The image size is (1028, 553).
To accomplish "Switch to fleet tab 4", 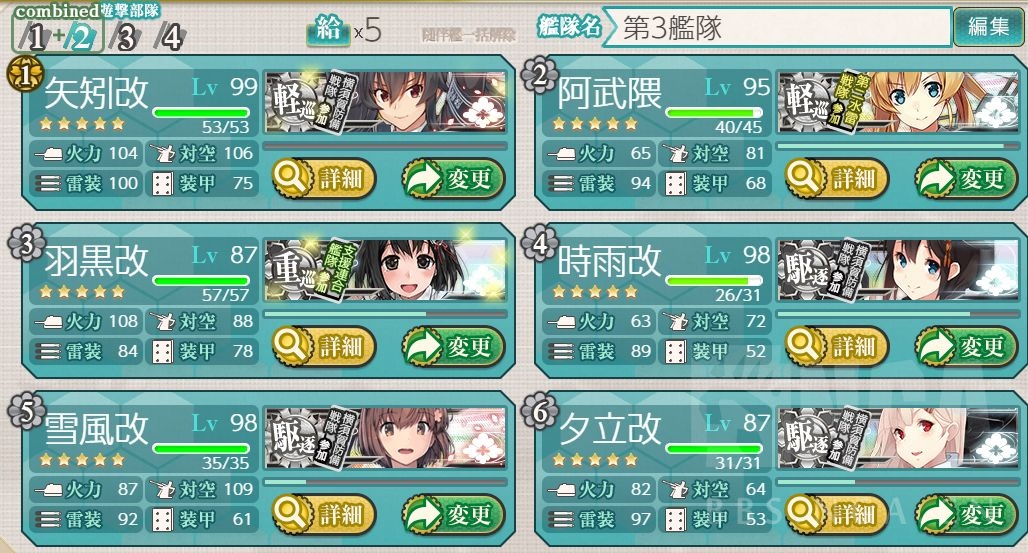I will coord(170,37).
